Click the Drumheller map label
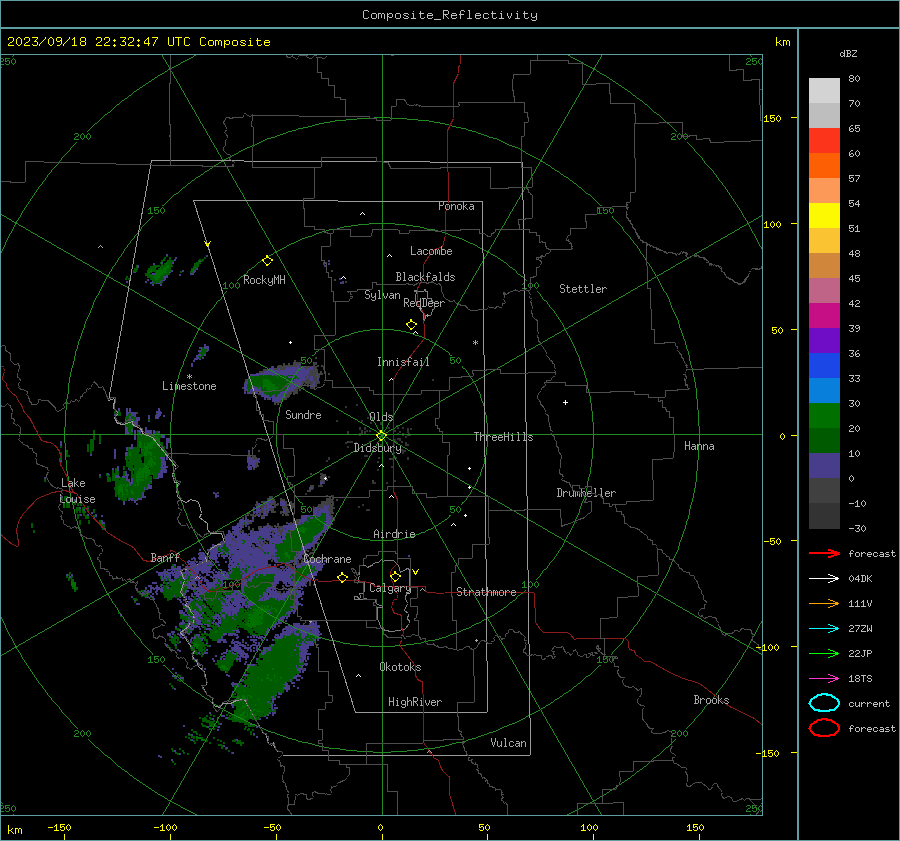Screen dimensions: 900x841 point(586,493)
